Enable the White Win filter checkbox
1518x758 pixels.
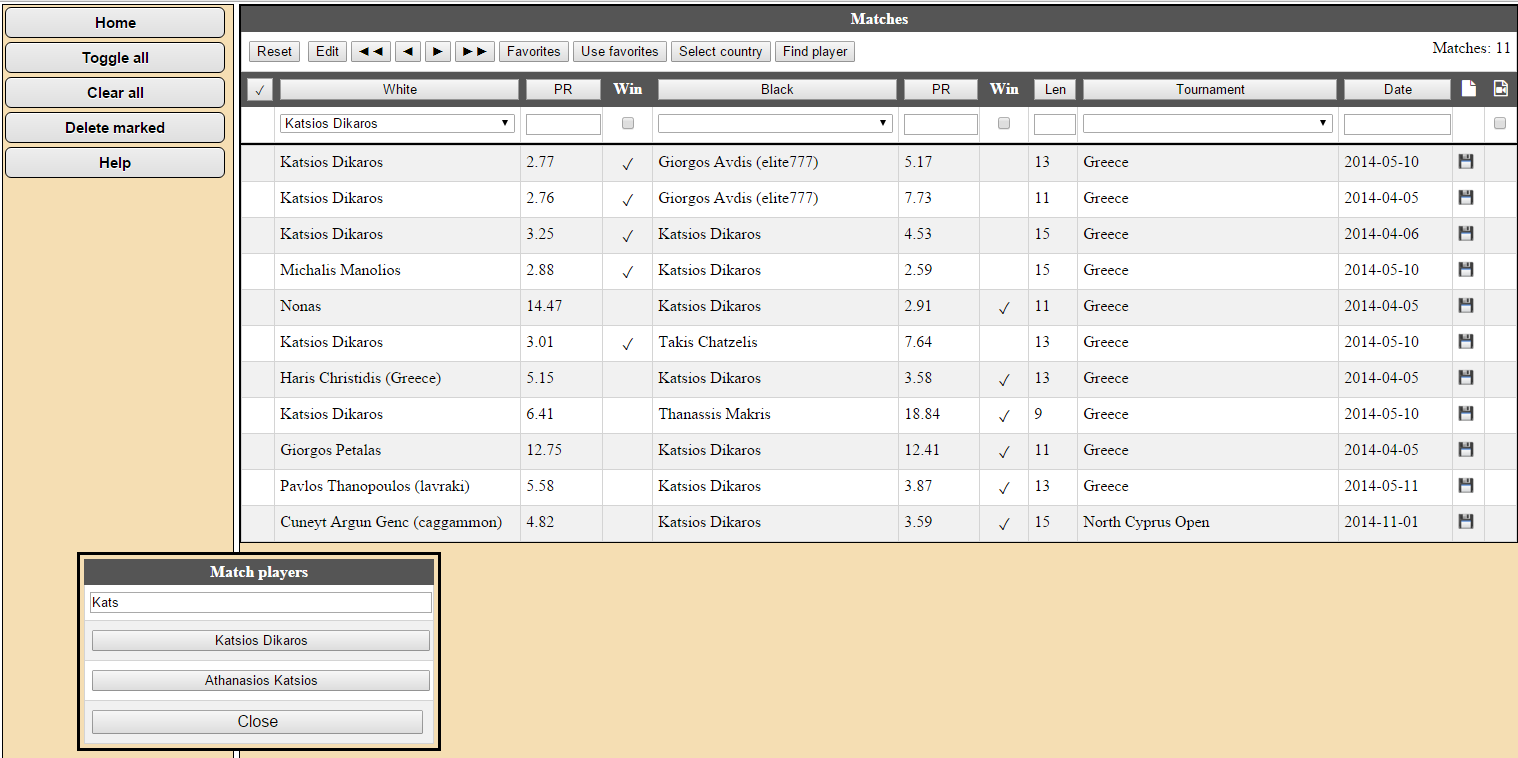(x=628, y=124)
